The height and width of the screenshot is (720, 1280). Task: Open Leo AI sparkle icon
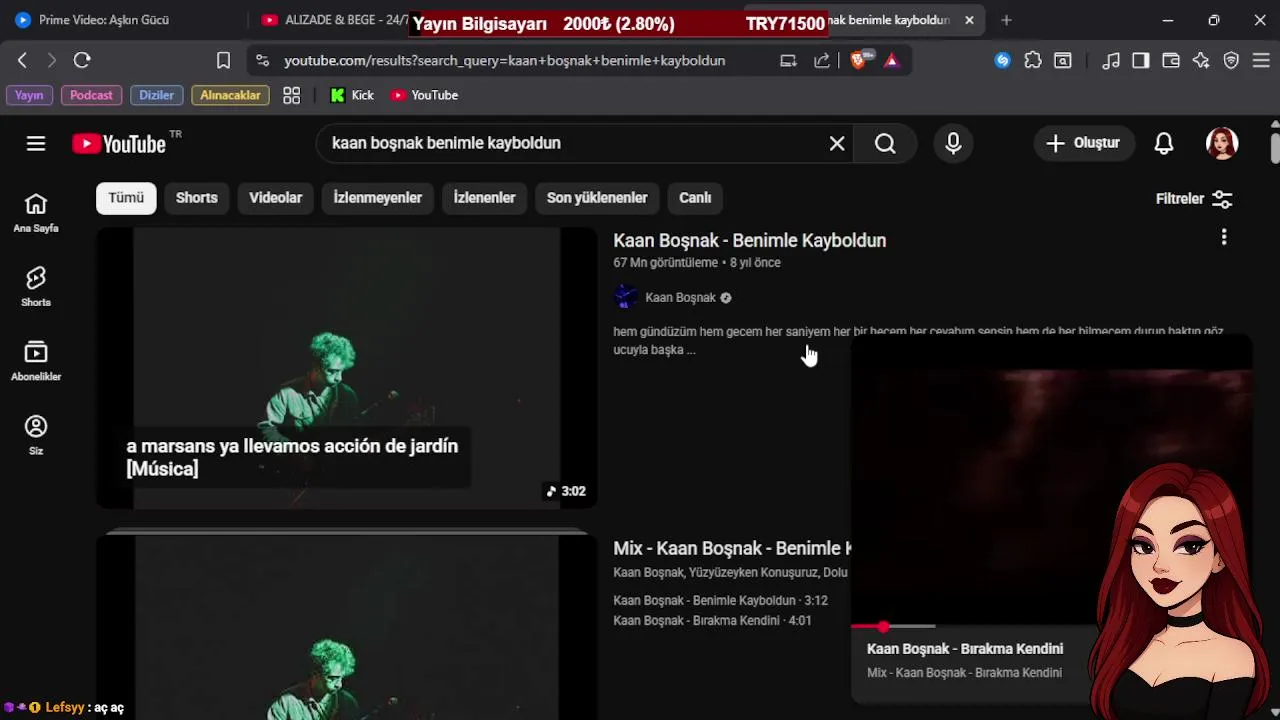1201,60
